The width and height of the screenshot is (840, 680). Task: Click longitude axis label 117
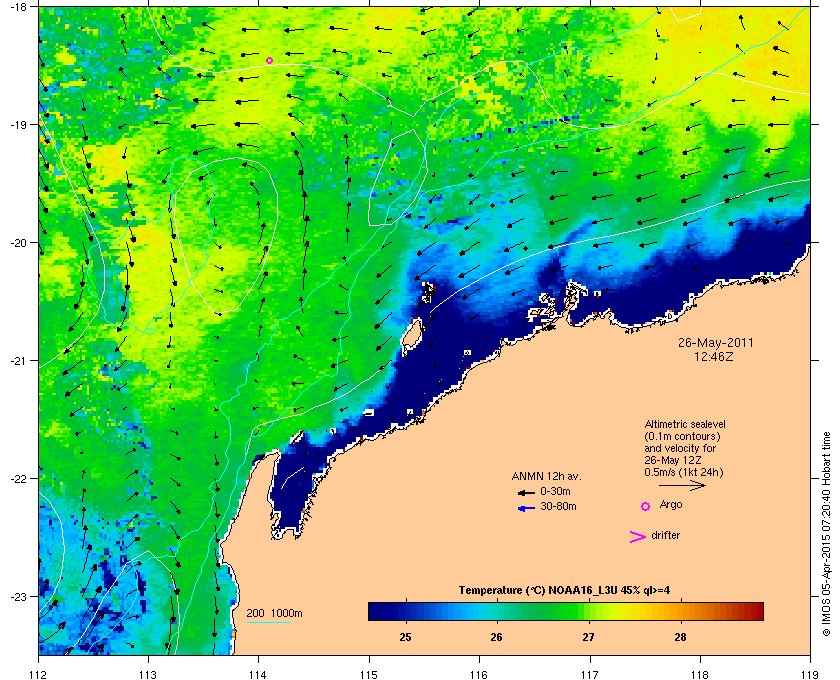590,674
